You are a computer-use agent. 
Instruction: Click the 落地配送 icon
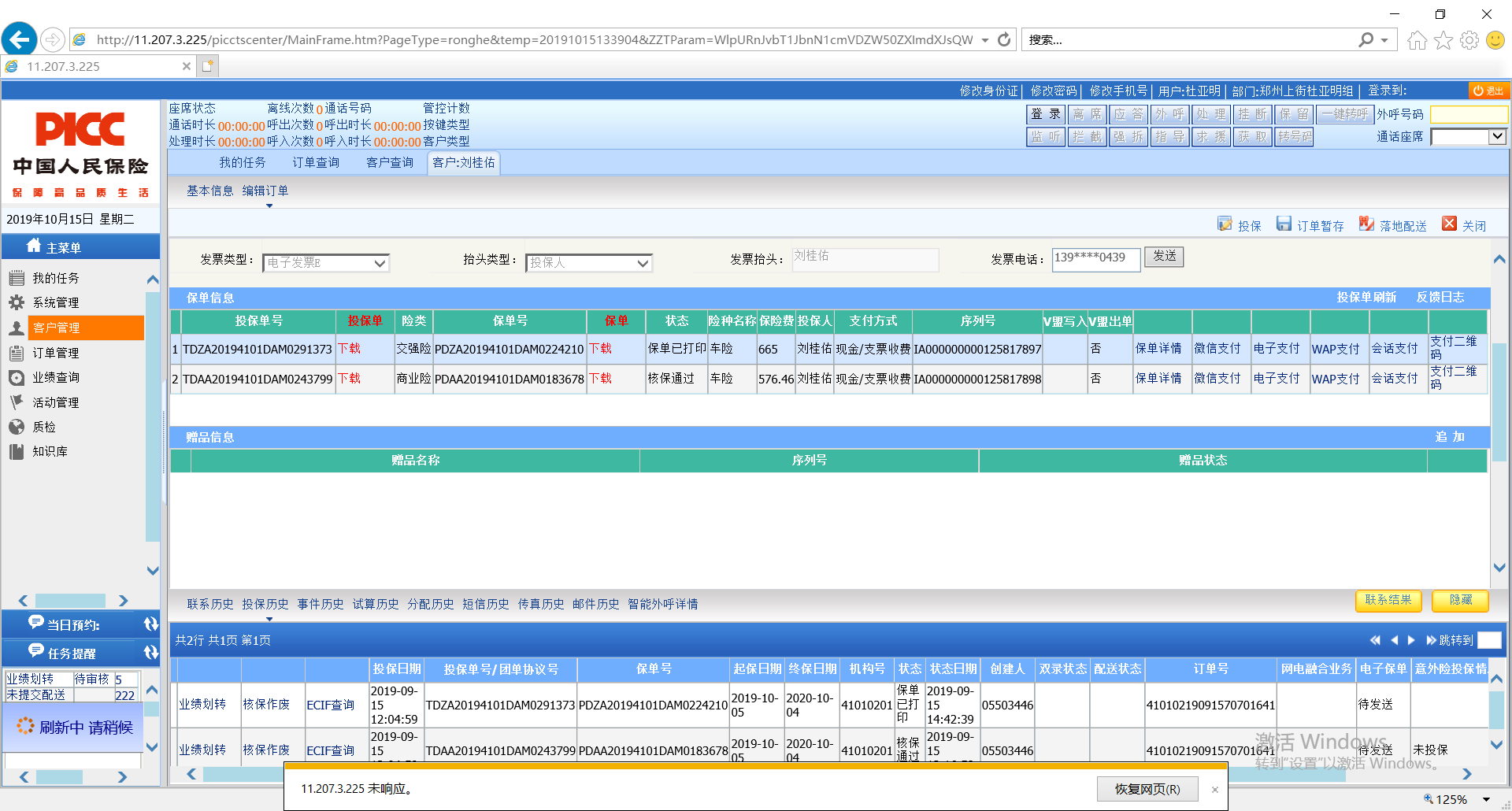[x=1366, y=224]
